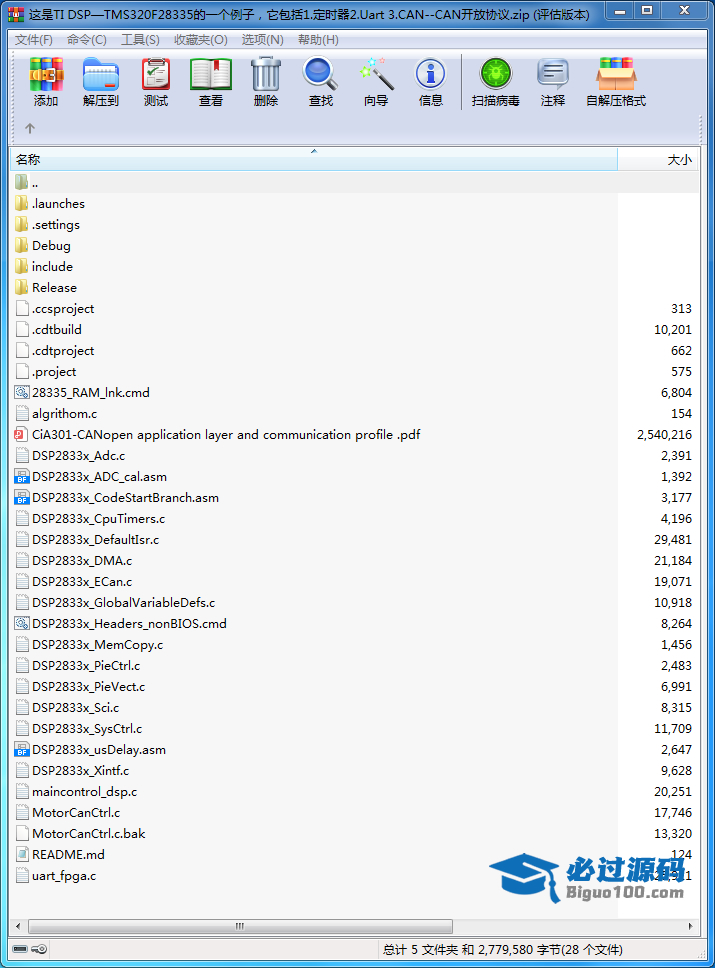The height and width of the screenshot is (968, 715).
Task: Click the horizontal scrollbar left arrow
Action: (18, 926)
